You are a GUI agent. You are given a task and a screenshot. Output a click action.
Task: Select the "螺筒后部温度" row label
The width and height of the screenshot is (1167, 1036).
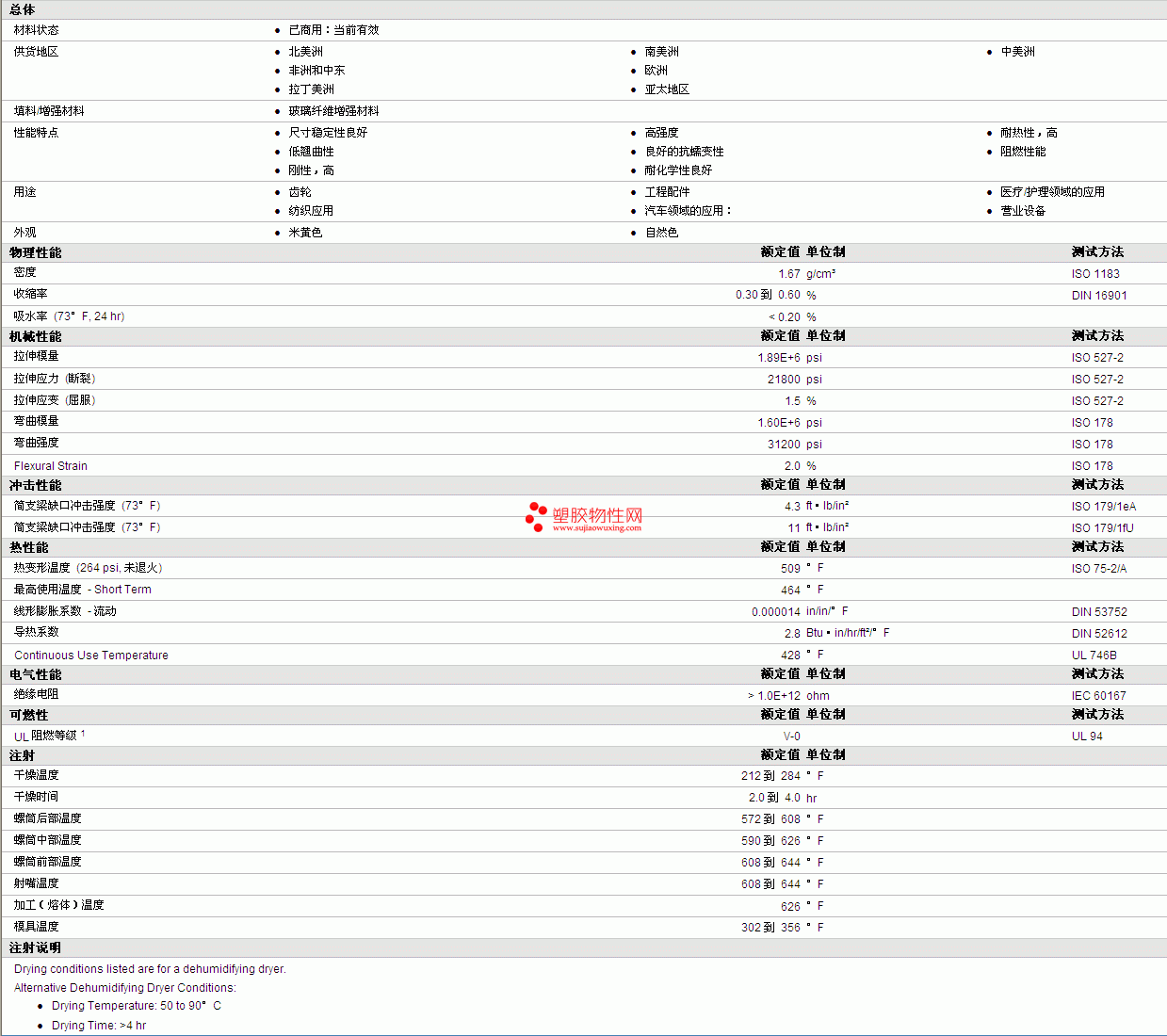[x=47, y=818]
